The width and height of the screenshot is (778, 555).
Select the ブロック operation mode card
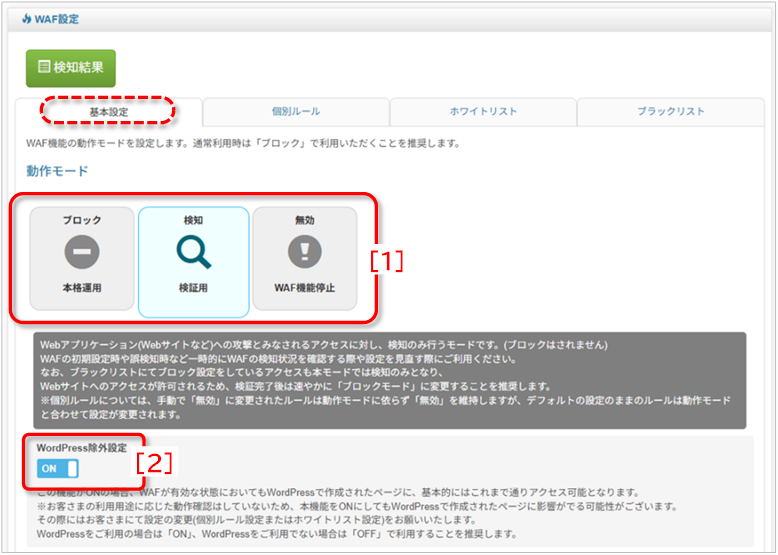point(82,258)
